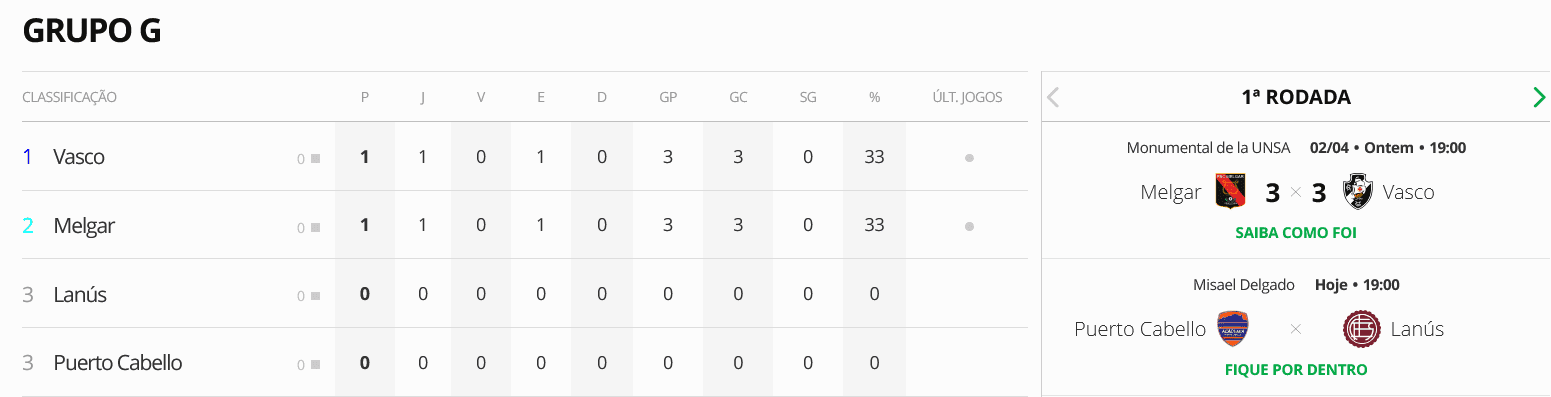
Task: Click Vasco's position change indicator square
Action: click(x=315, y=158)
